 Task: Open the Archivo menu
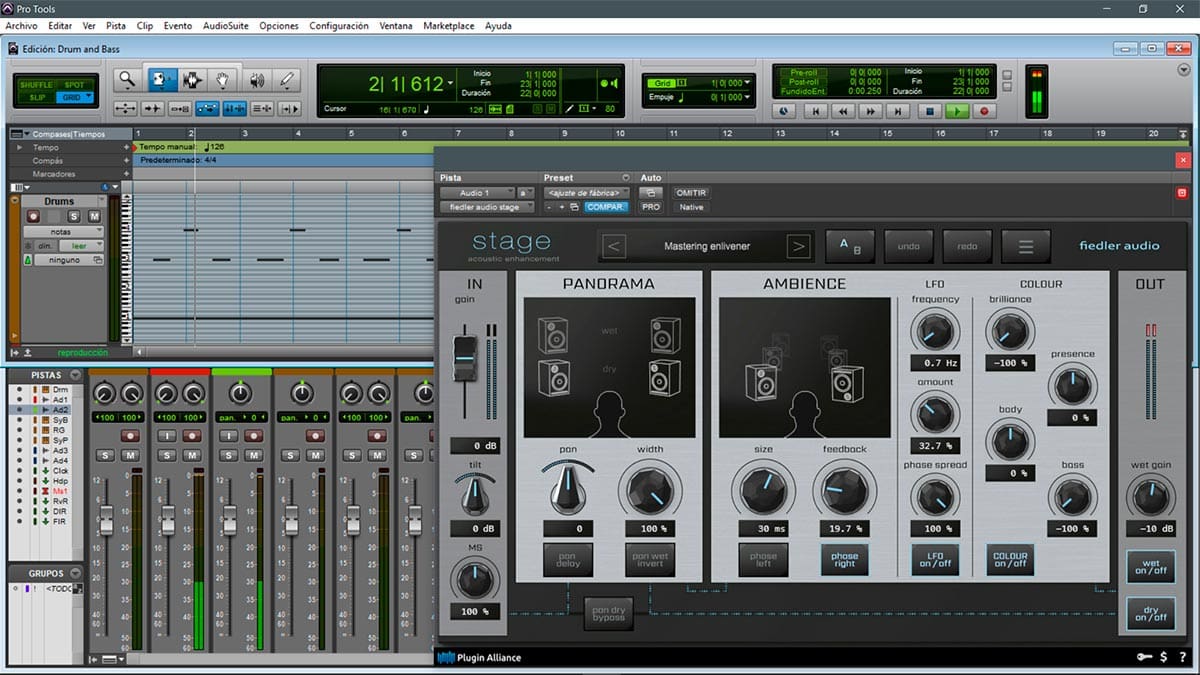point(21,26)
